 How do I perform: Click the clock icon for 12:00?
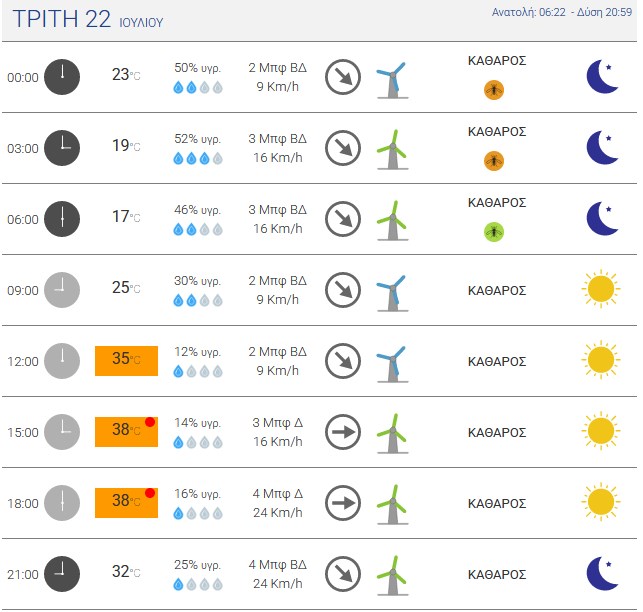[x=62, y=361]
